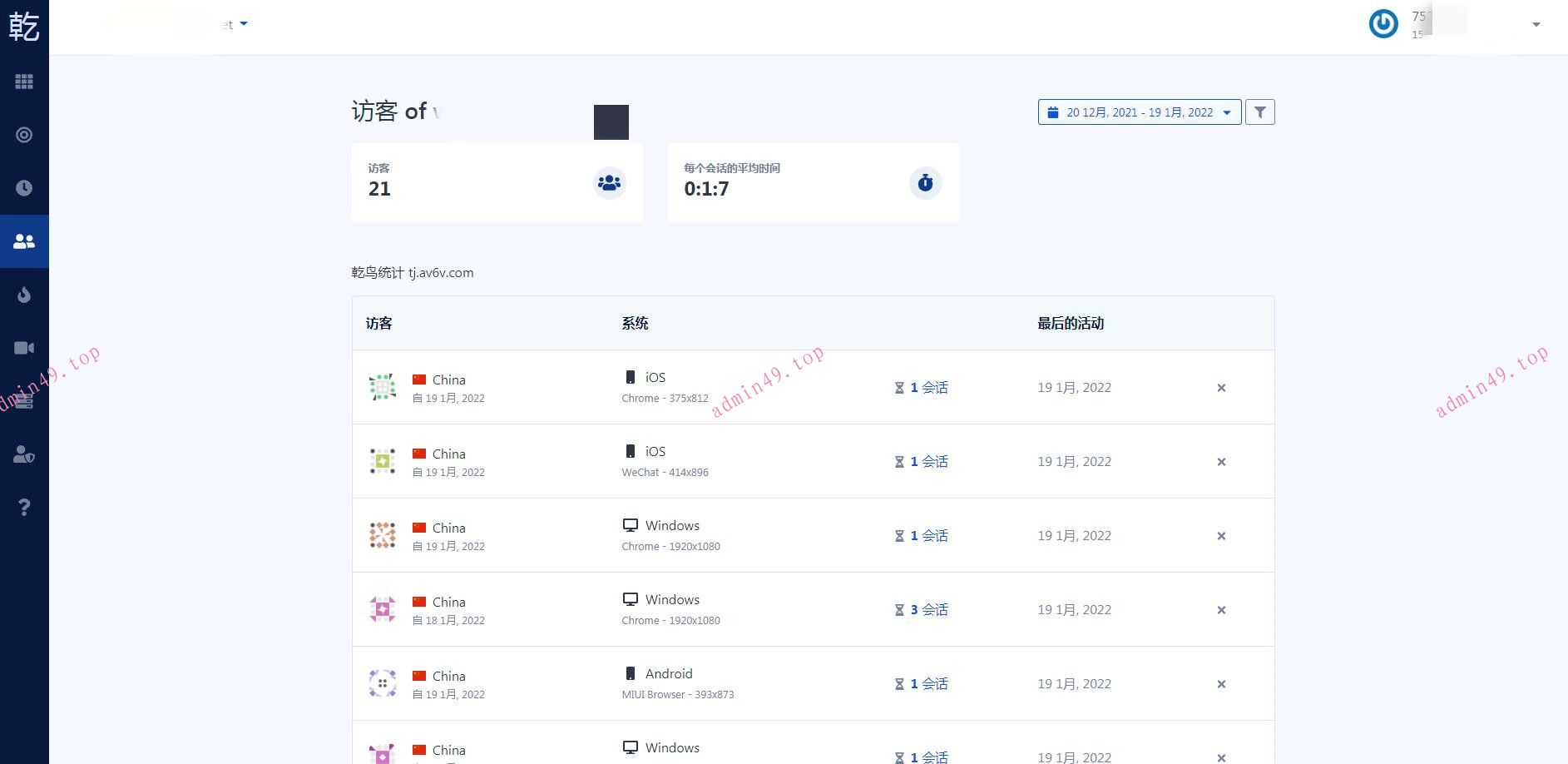Open the dashboard grid icon in sidebar

click(24, 82)
